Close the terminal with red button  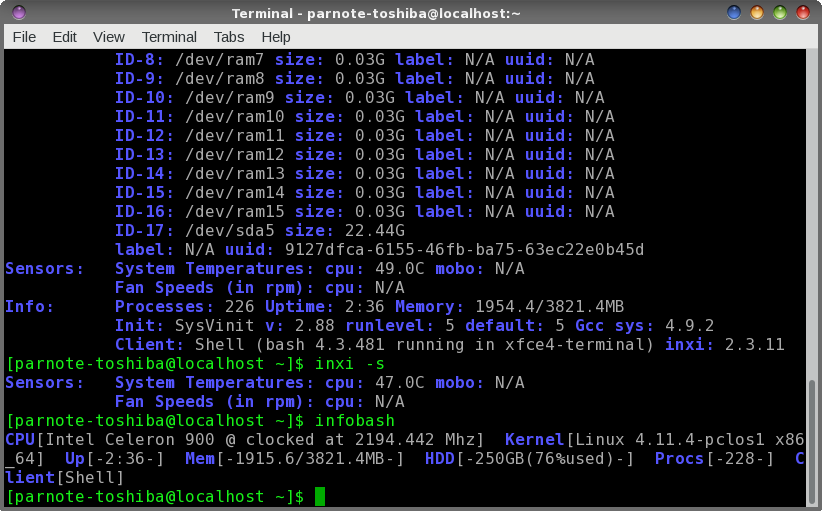pos(803,13)
